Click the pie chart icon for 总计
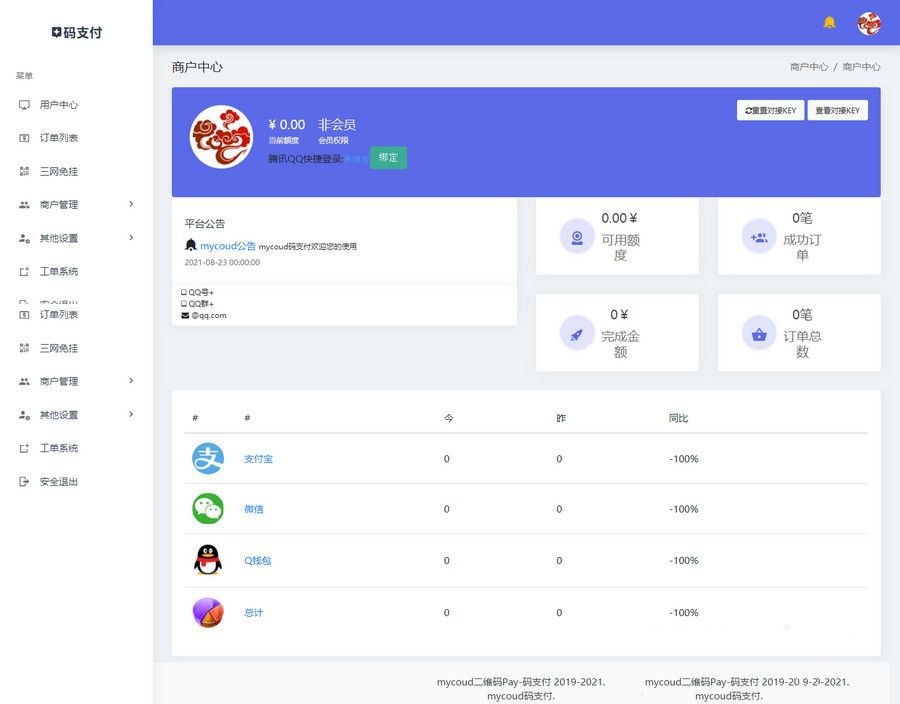 pos(208,612)
